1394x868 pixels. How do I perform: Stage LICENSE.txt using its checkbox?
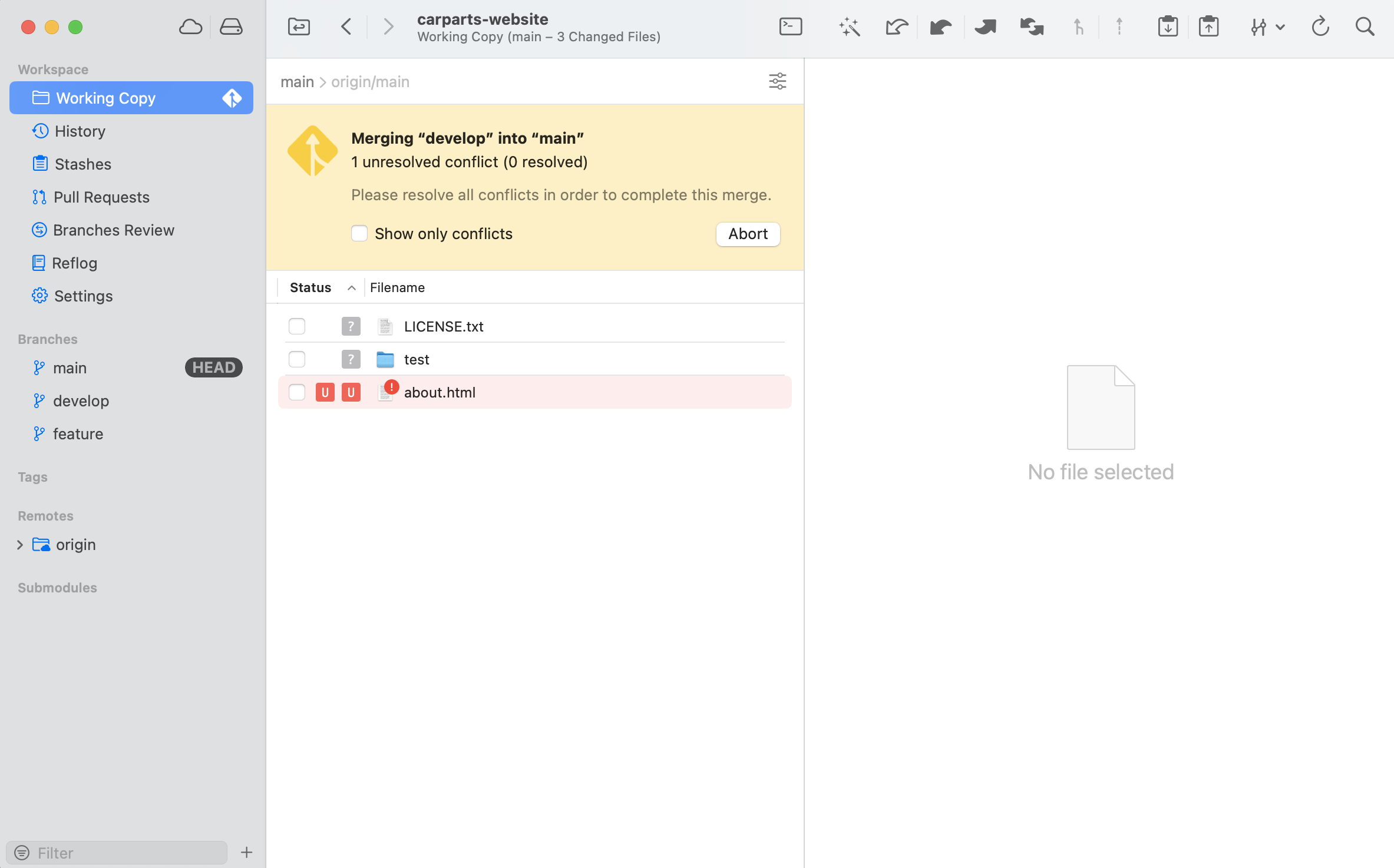[297, 326]
